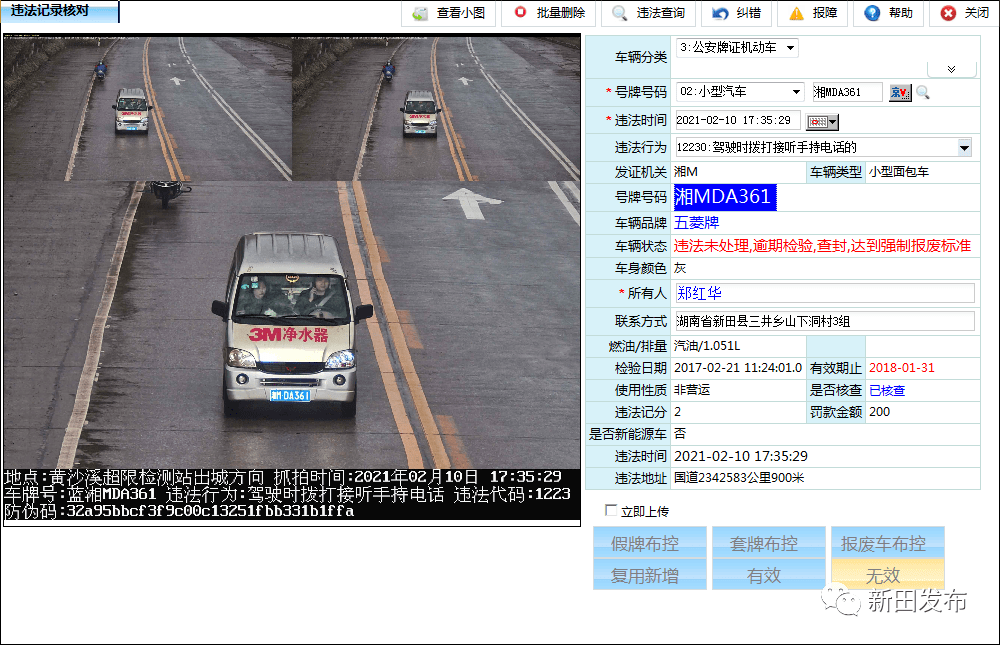Open 违法查询 violation search magnifier

point(620,14)
